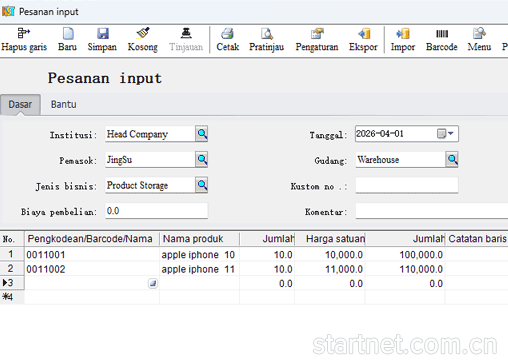Switch to the Bantu tab
This screenshot has width=508, height=361.
63,104
